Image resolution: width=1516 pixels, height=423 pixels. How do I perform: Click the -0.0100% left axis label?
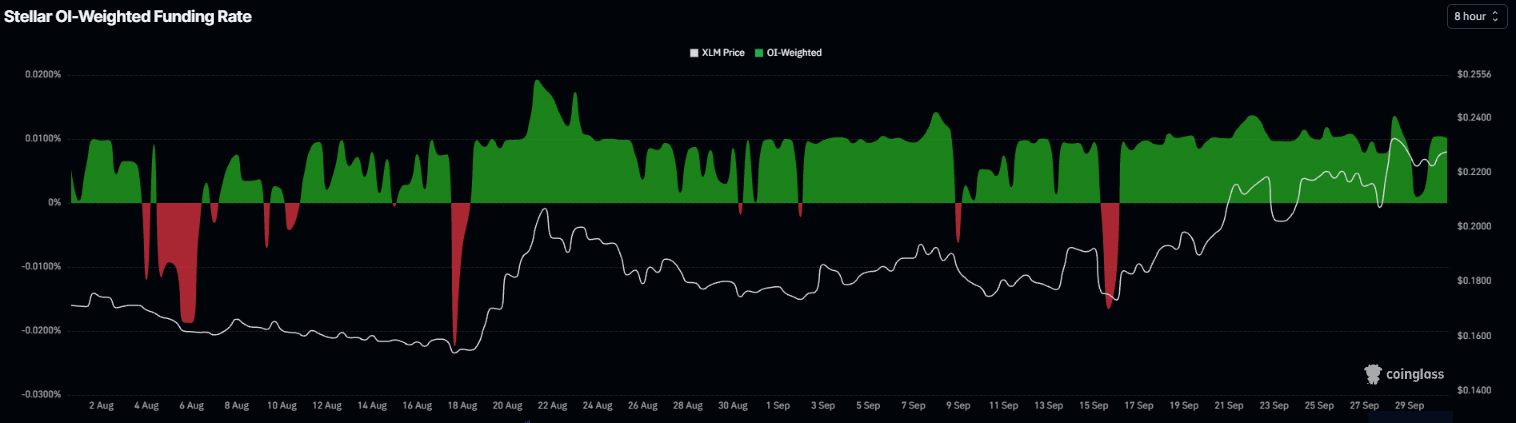click(41, 267)
